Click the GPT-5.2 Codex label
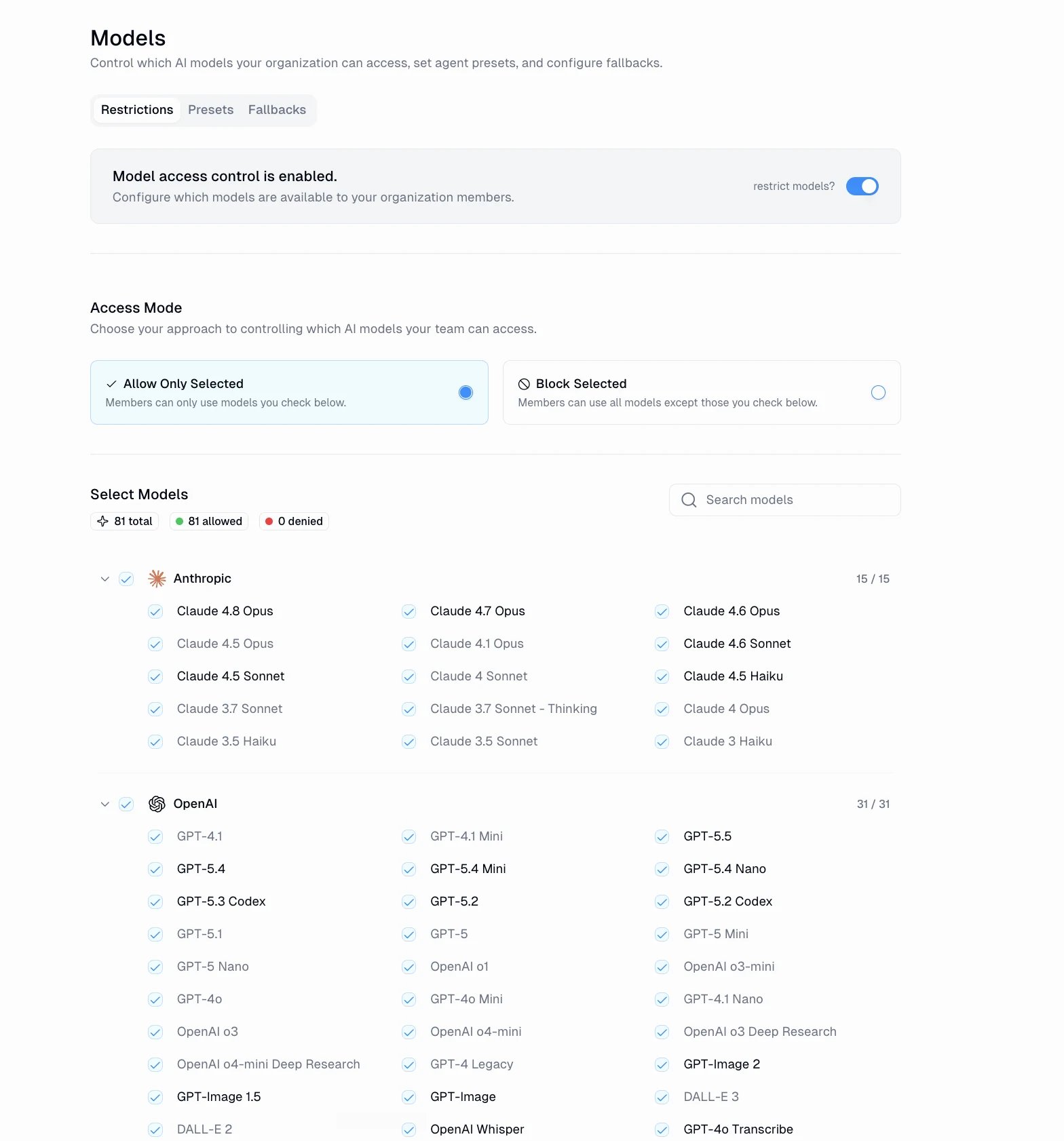The width and height of the screenshot is (1064, 1141). tap(728, 902)
